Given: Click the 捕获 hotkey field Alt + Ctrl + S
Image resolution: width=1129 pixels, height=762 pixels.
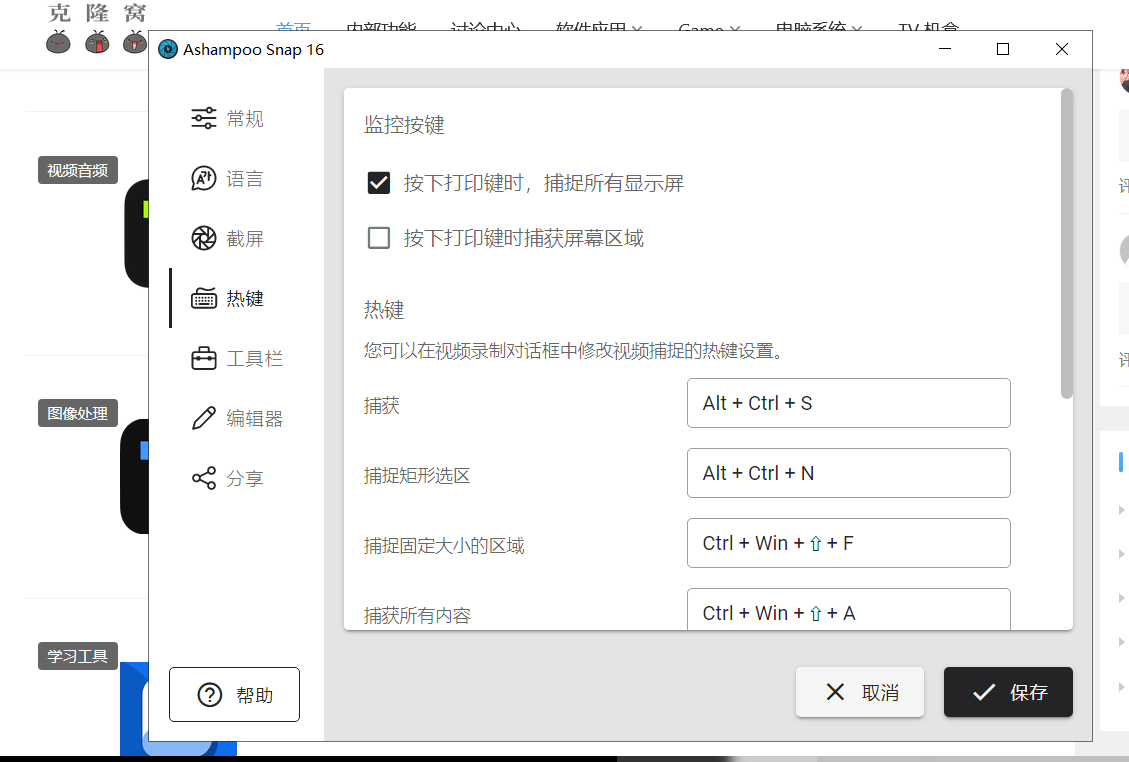Looking at the screenshot, I should [848, 403].
